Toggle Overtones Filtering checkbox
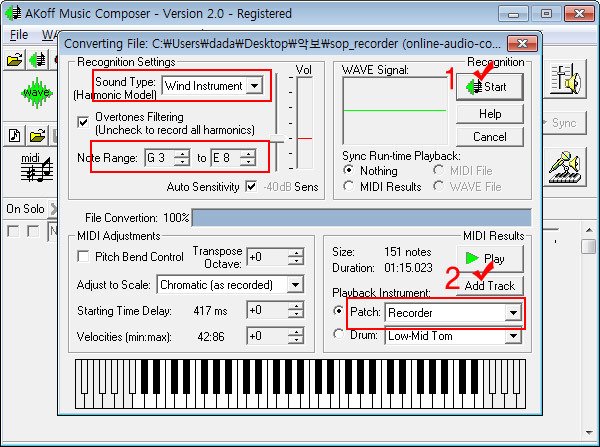This screenshot has width=600, height=447. click(x=83, y=122)
